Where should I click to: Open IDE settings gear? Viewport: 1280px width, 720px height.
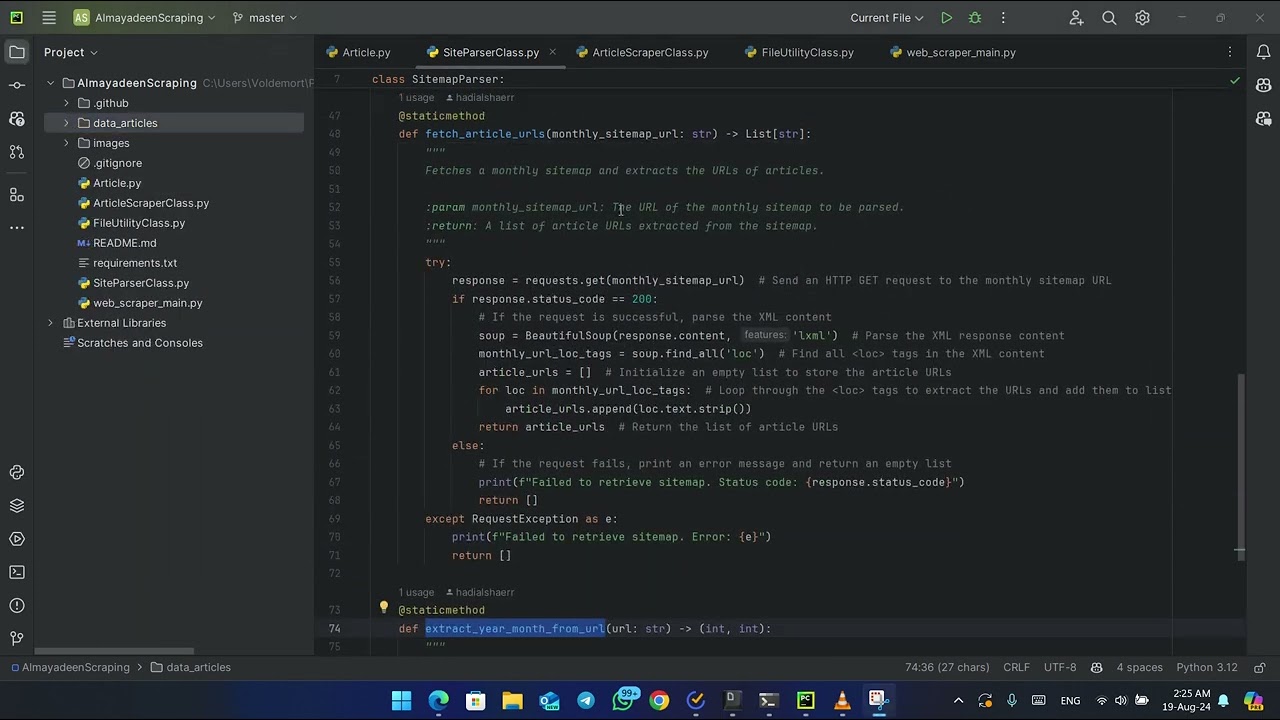tap(1142, 17)
